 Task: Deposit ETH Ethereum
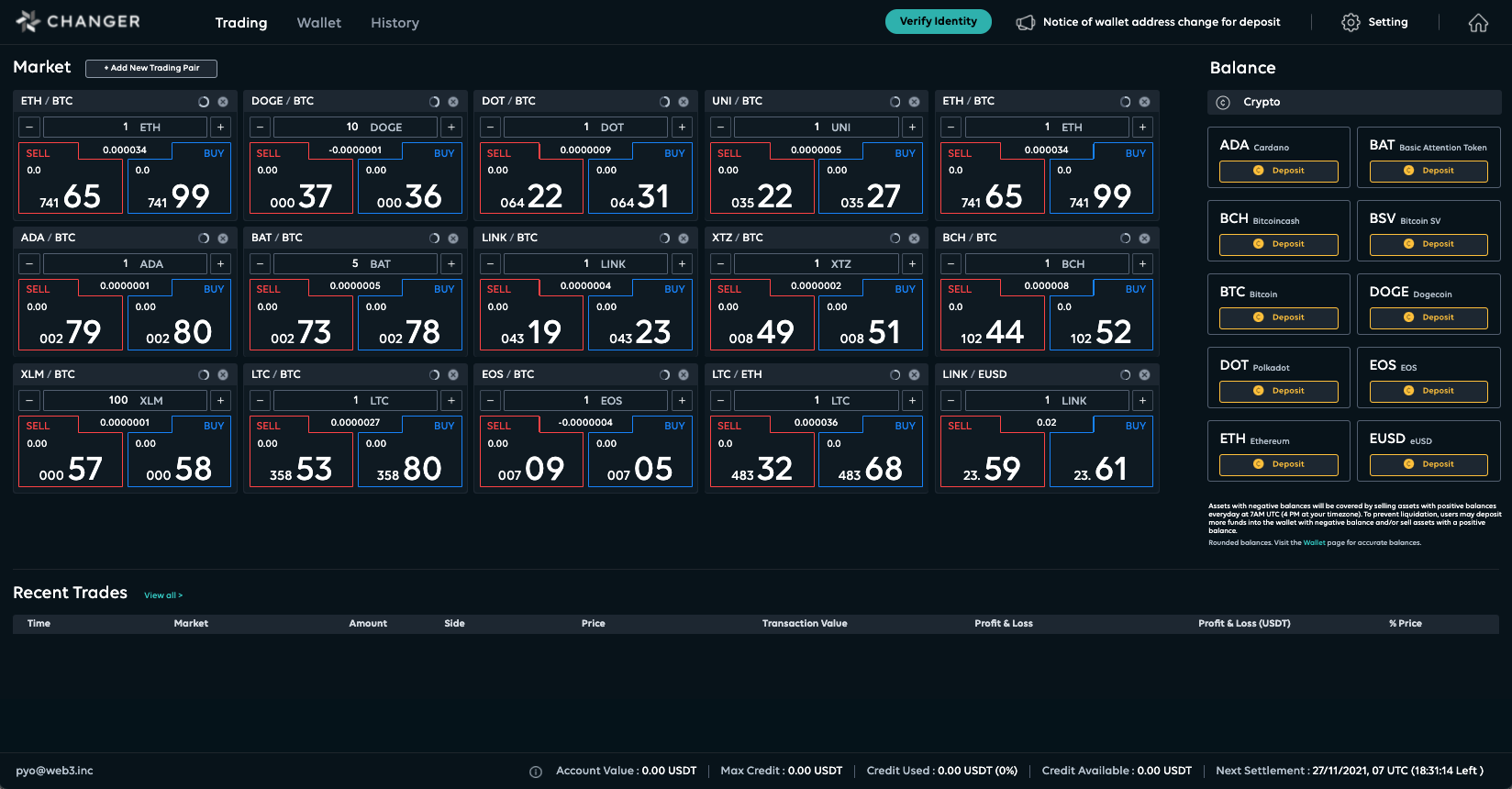(x=1279, y=464)
